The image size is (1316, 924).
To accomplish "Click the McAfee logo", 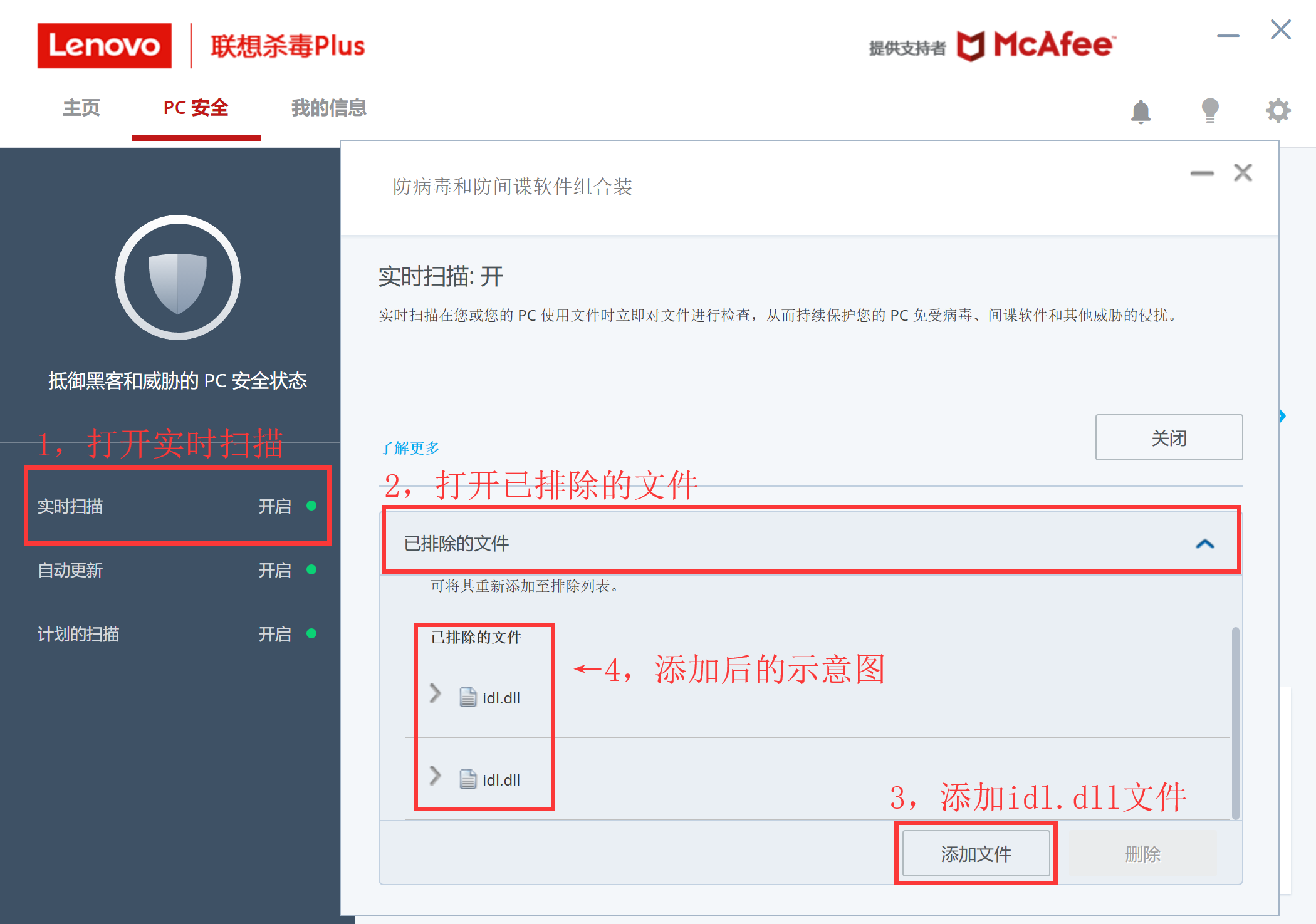I will click(x=1034, y=44).
